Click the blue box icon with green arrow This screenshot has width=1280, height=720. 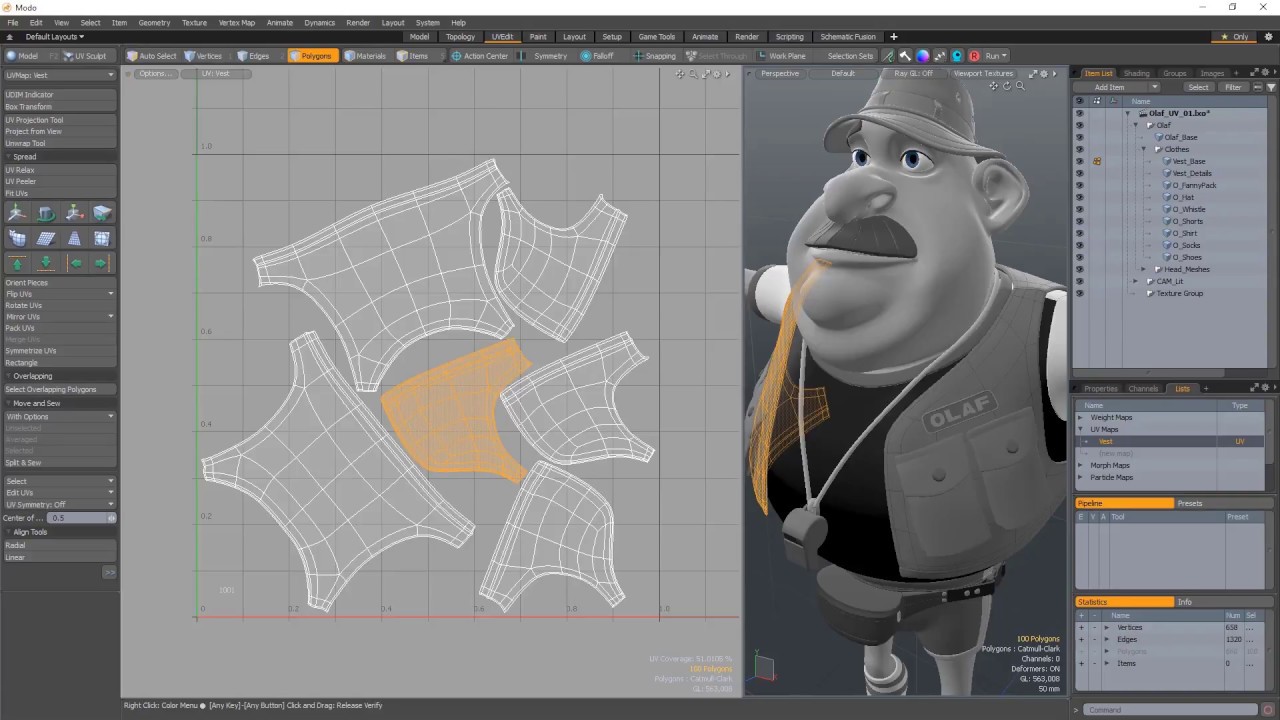[102, 213]
